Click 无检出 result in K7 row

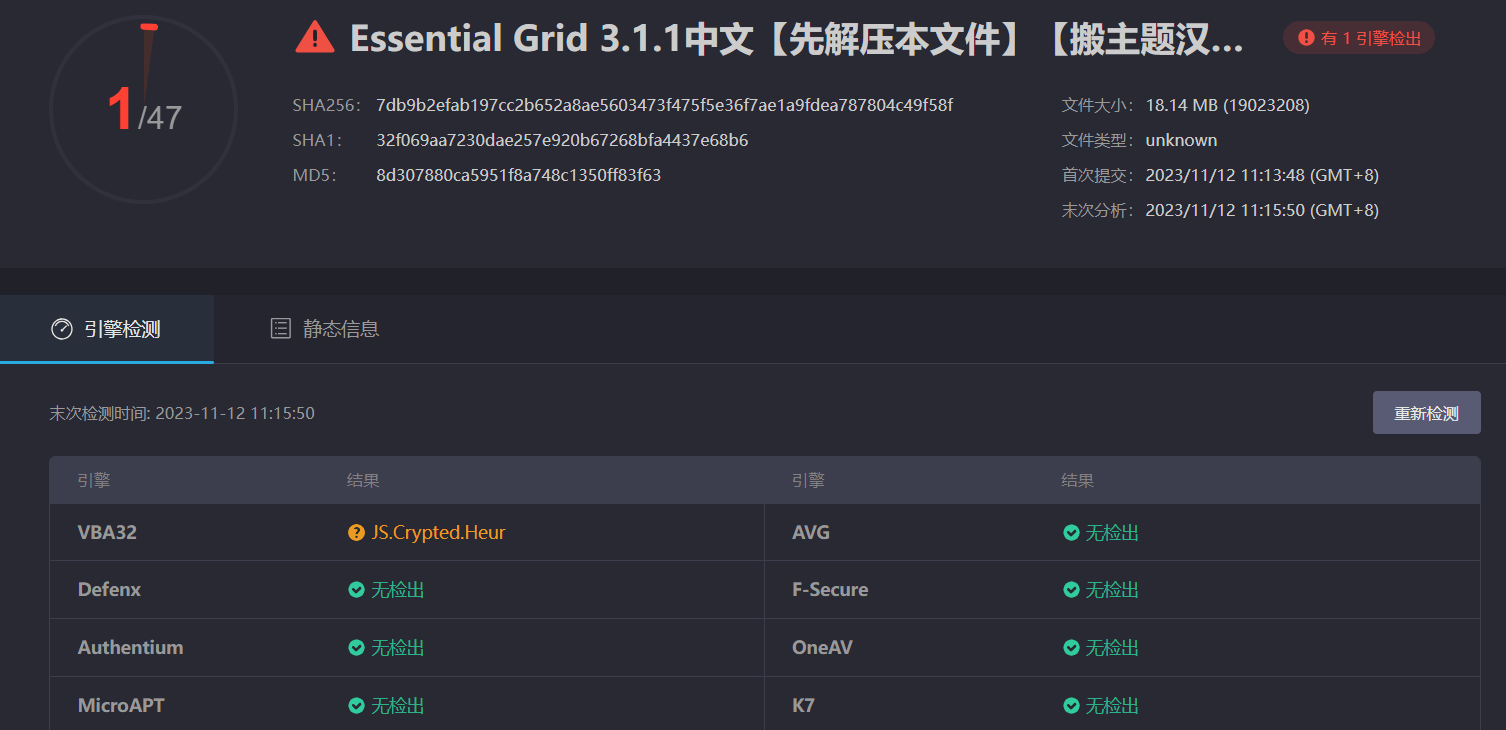click(1112, 706)
